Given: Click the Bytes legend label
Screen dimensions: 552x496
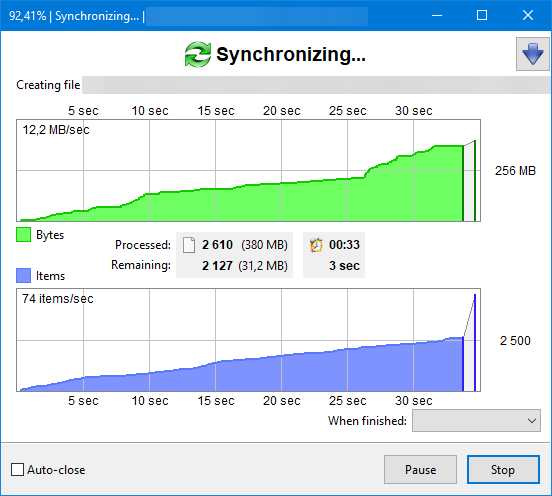Looking at the screenshot, I should [50, 235].
